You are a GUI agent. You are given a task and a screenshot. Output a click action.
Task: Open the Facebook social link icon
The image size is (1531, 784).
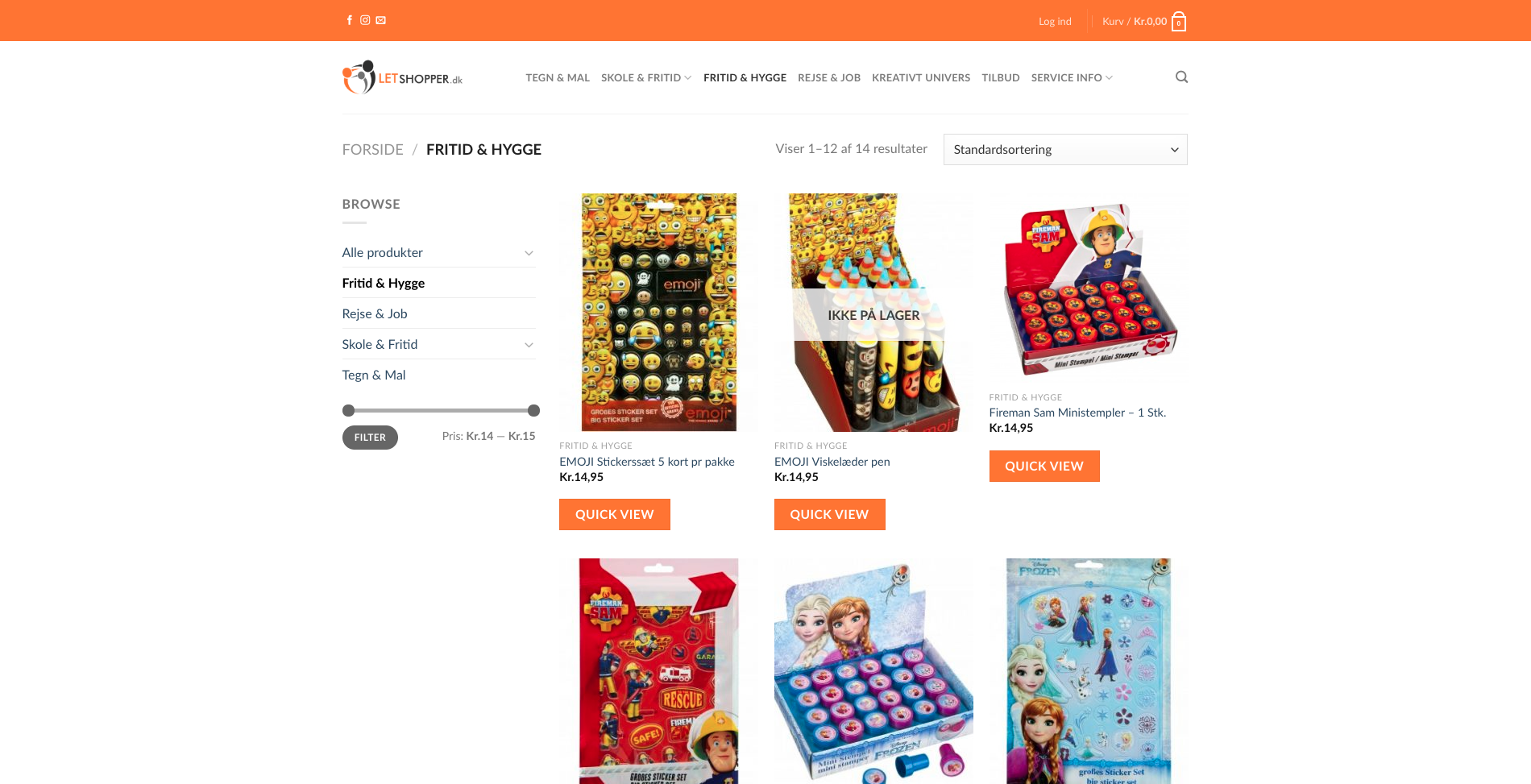pos(349,20)
